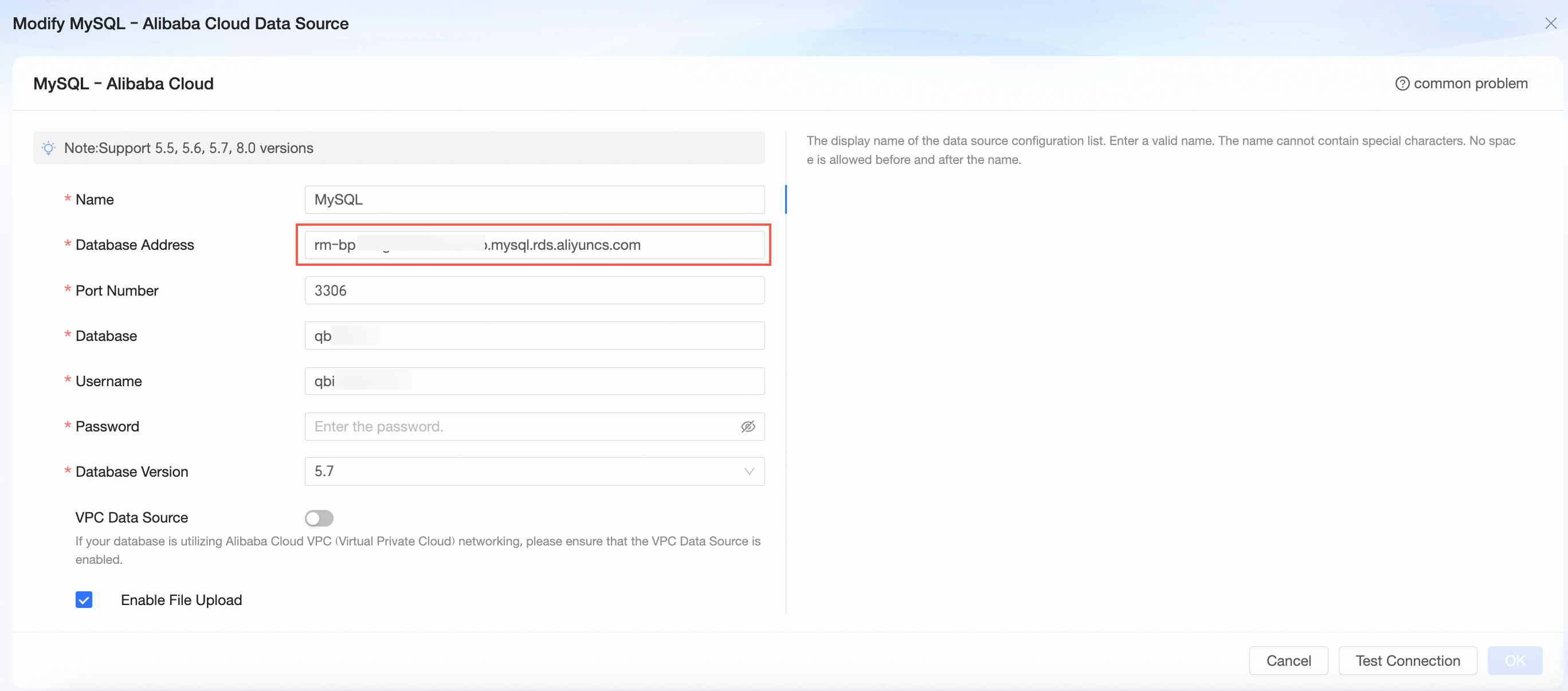Click the Note:Support versions text

189,148
